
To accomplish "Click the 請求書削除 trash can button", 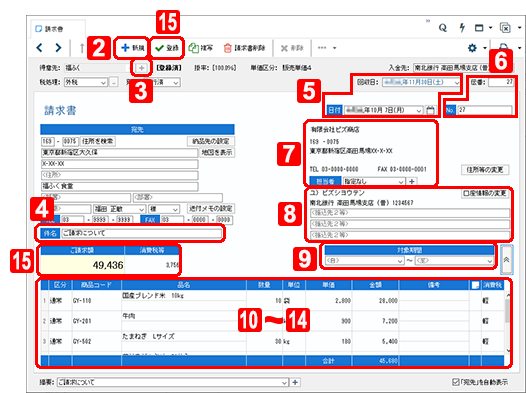I will [244, 48].
